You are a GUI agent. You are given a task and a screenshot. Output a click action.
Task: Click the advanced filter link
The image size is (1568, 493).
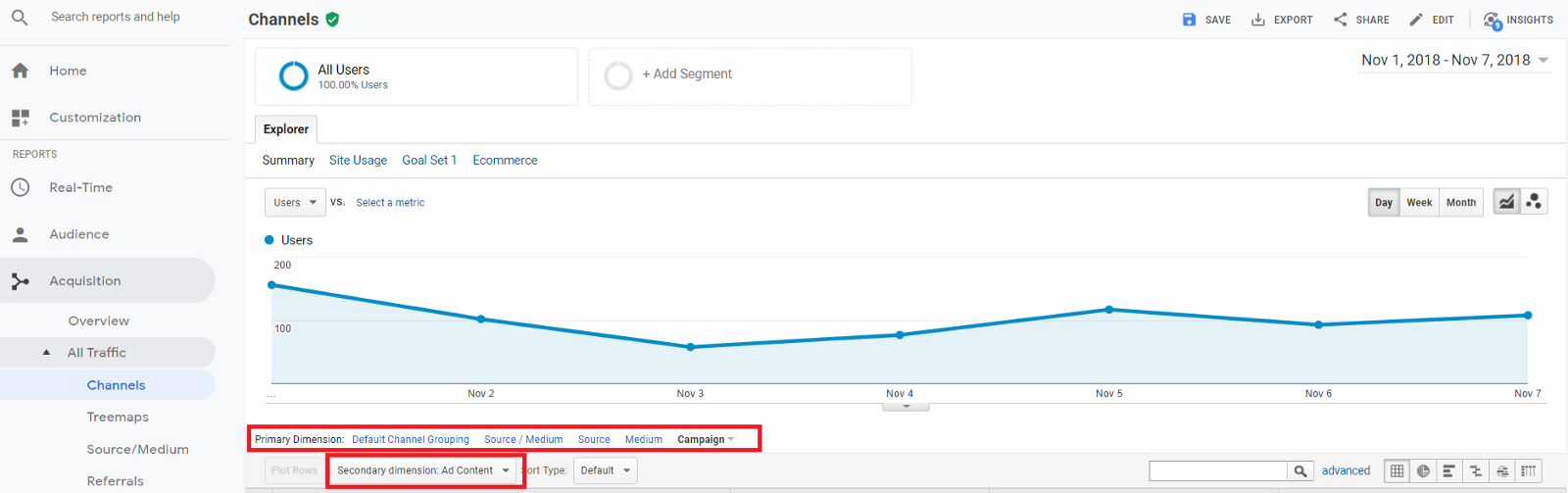[1346, 471]
